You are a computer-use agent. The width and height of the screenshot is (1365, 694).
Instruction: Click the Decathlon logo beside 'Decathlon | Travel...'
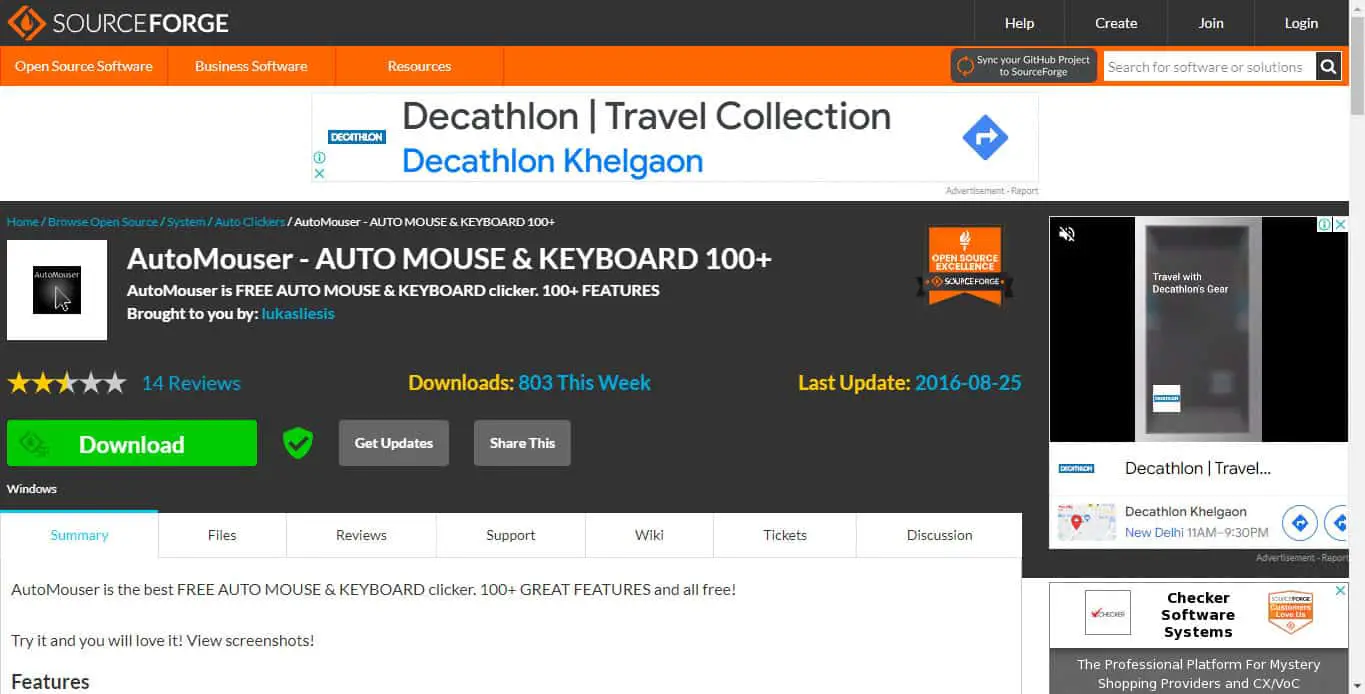[1077, 468]
